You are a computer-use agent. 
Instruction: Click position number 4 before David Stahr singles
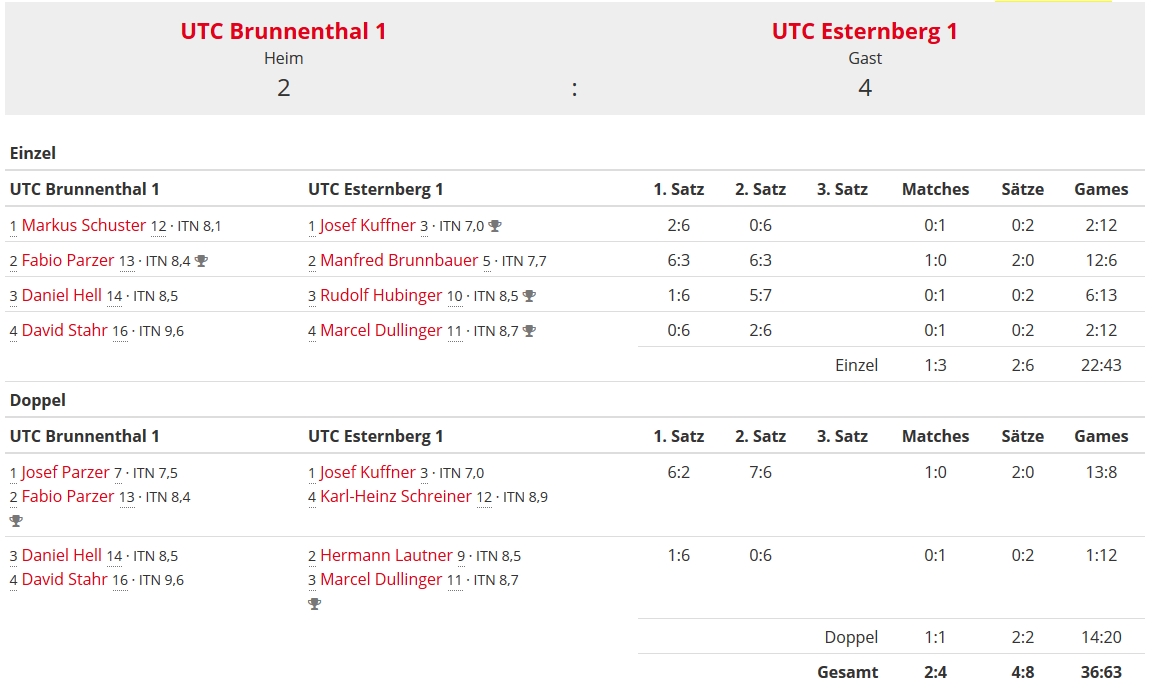pyautogui.click(x=13, y=331)
